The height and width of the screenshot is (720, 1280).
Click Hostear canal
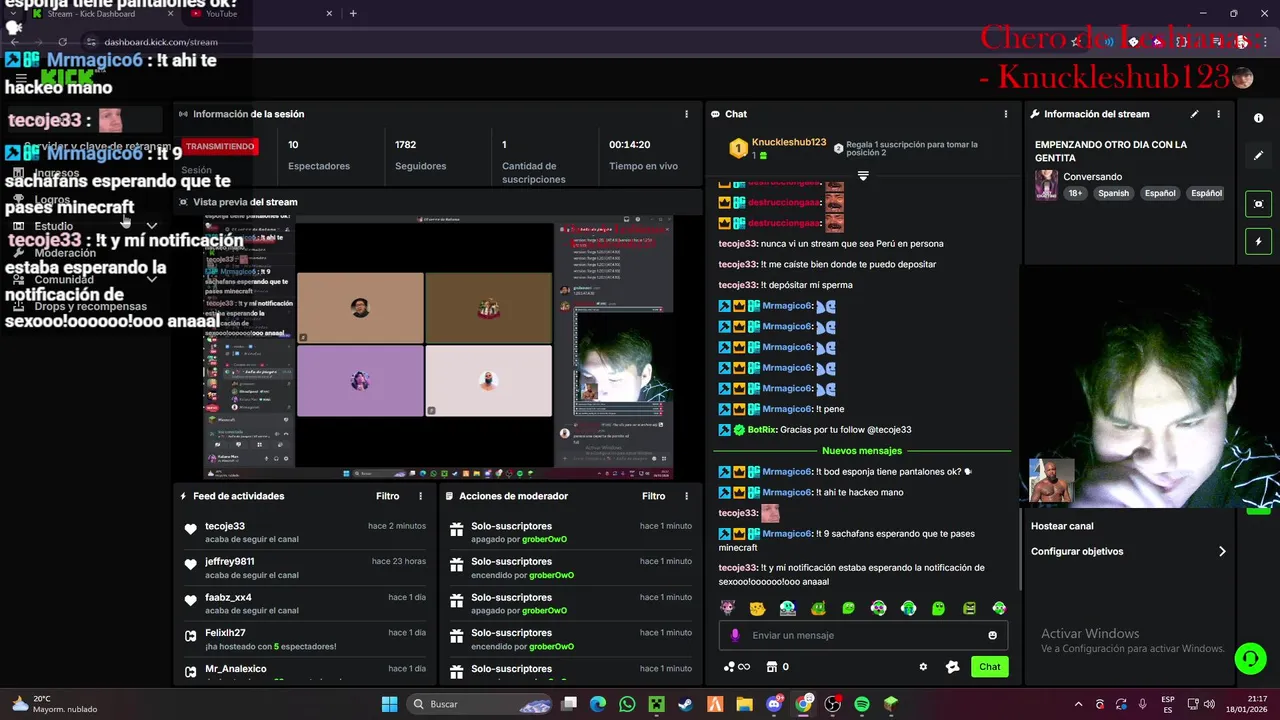1062,526
